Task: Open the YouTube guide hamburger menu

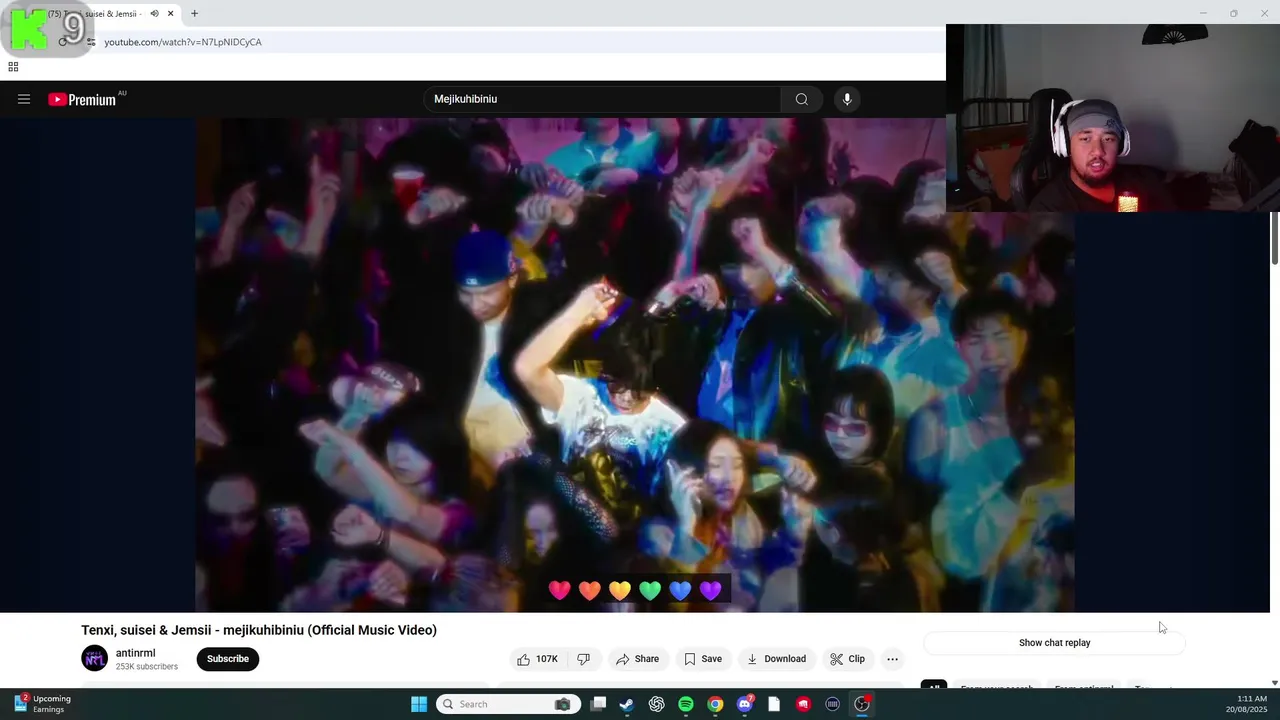Action: pyautogui.click(x=24, y=99)
